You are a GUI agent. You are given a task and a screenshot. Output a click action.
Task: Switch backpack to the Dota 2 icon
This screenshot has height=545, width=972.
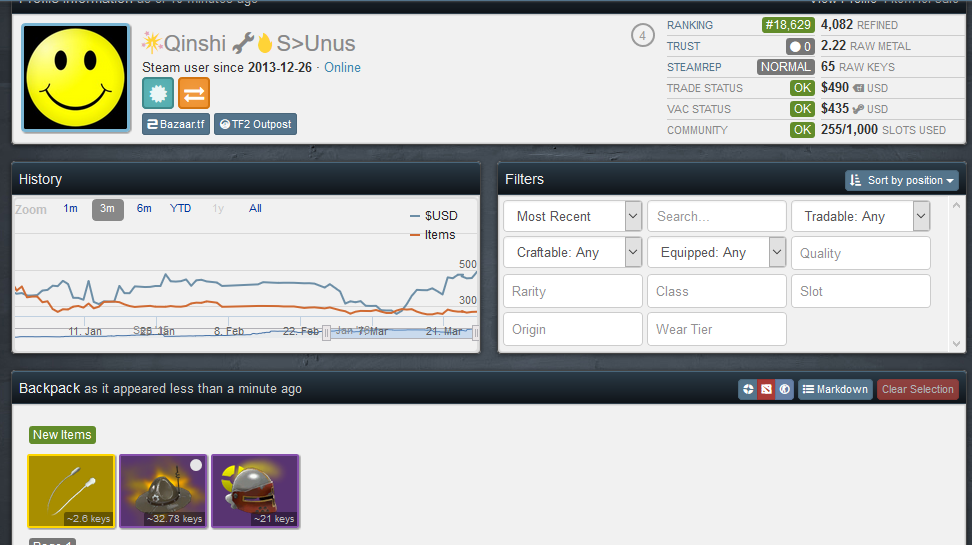pyautogui.click(x=766, y=389)
